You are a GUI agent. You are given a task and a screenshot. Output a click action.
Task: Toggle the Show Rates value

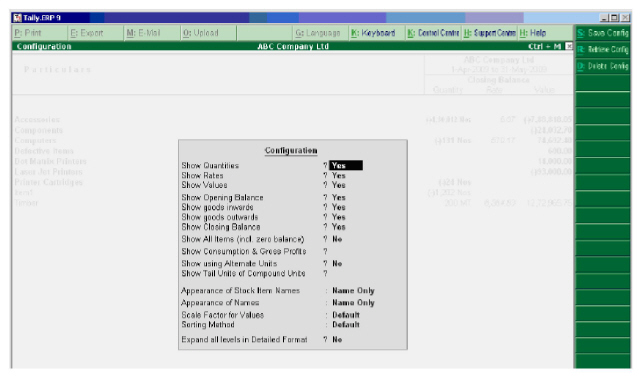point(339,176)
